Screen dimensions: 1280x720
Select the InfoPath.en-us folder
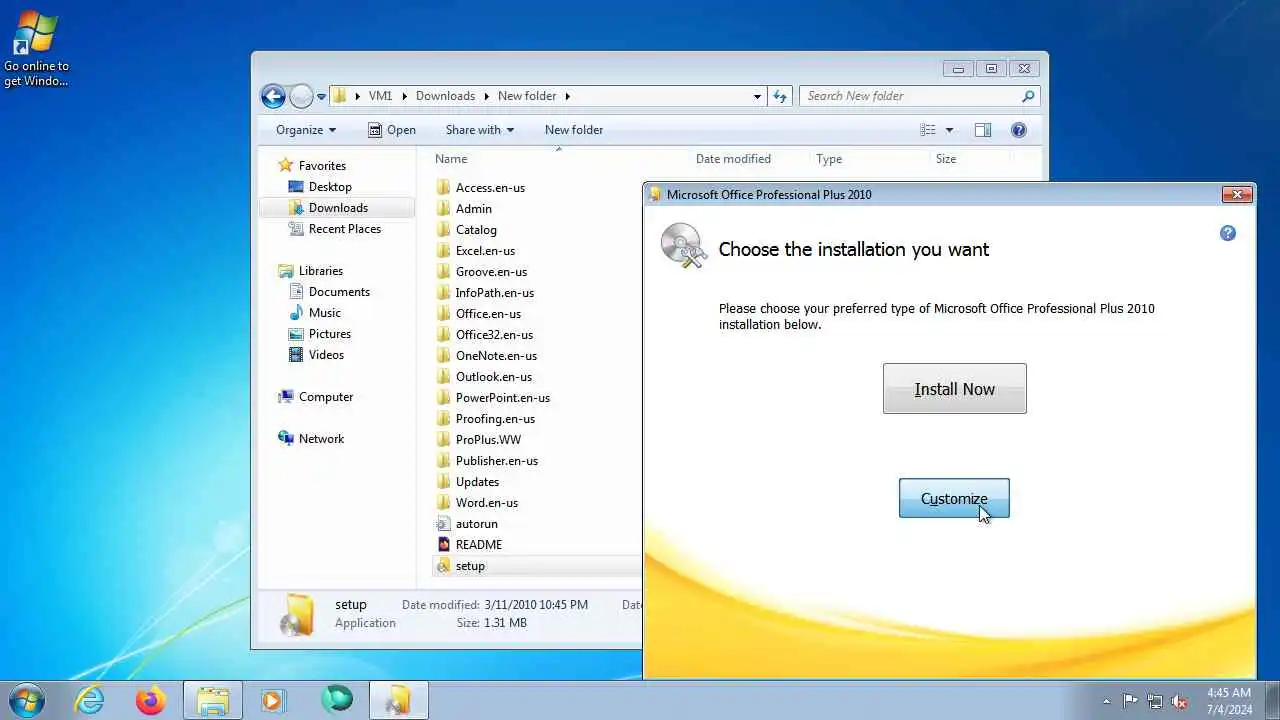(494, 293)
